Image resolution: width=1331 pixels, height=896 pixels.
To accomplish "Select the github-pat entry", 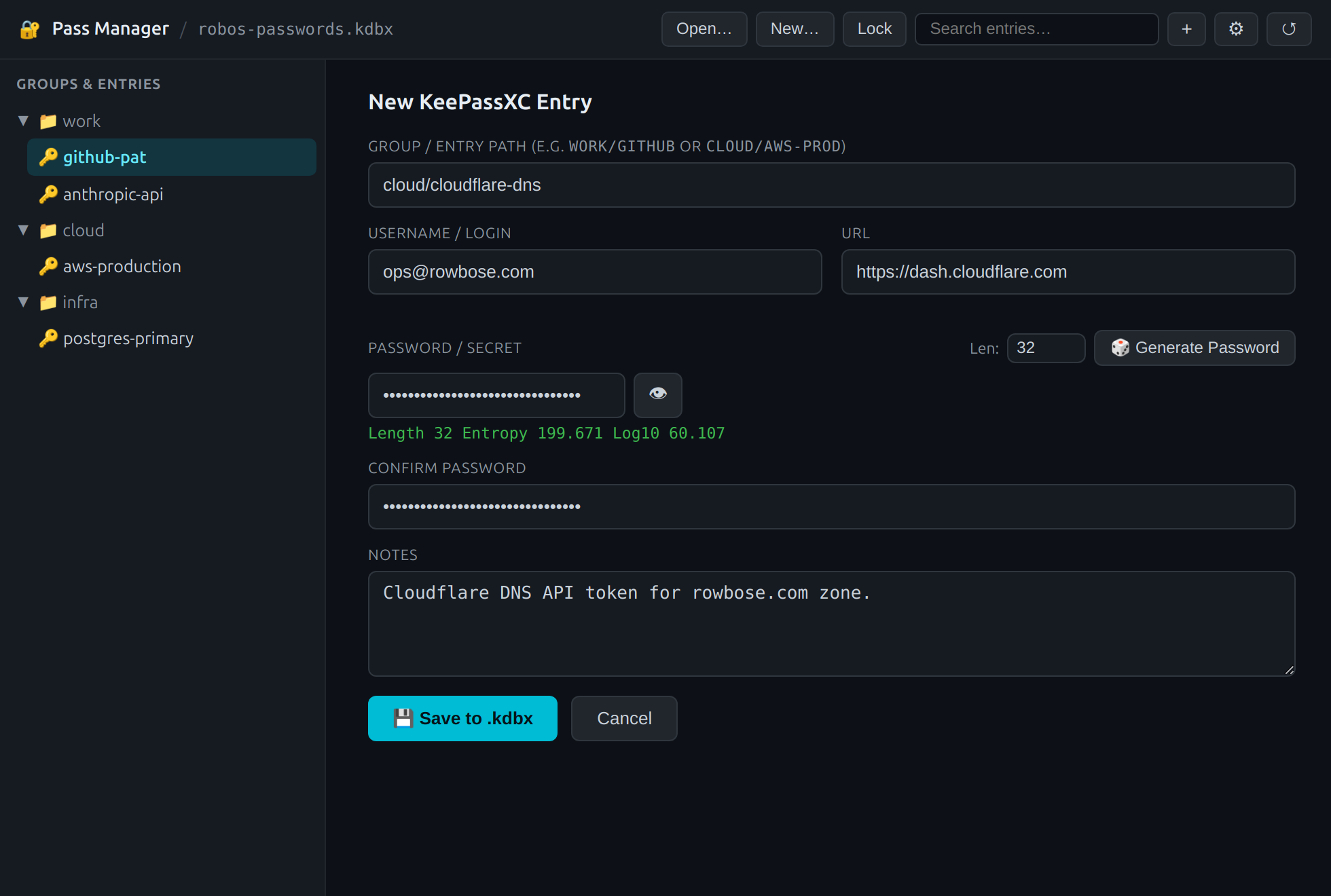I will pos(172,157).
